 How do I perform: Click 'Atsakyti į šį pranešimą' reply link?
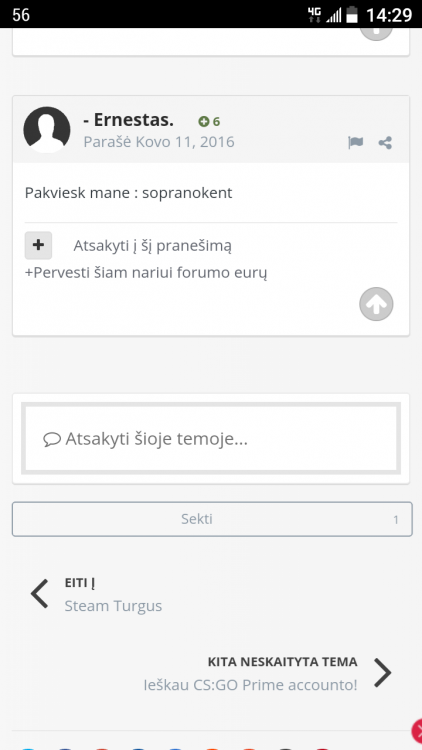153,246
